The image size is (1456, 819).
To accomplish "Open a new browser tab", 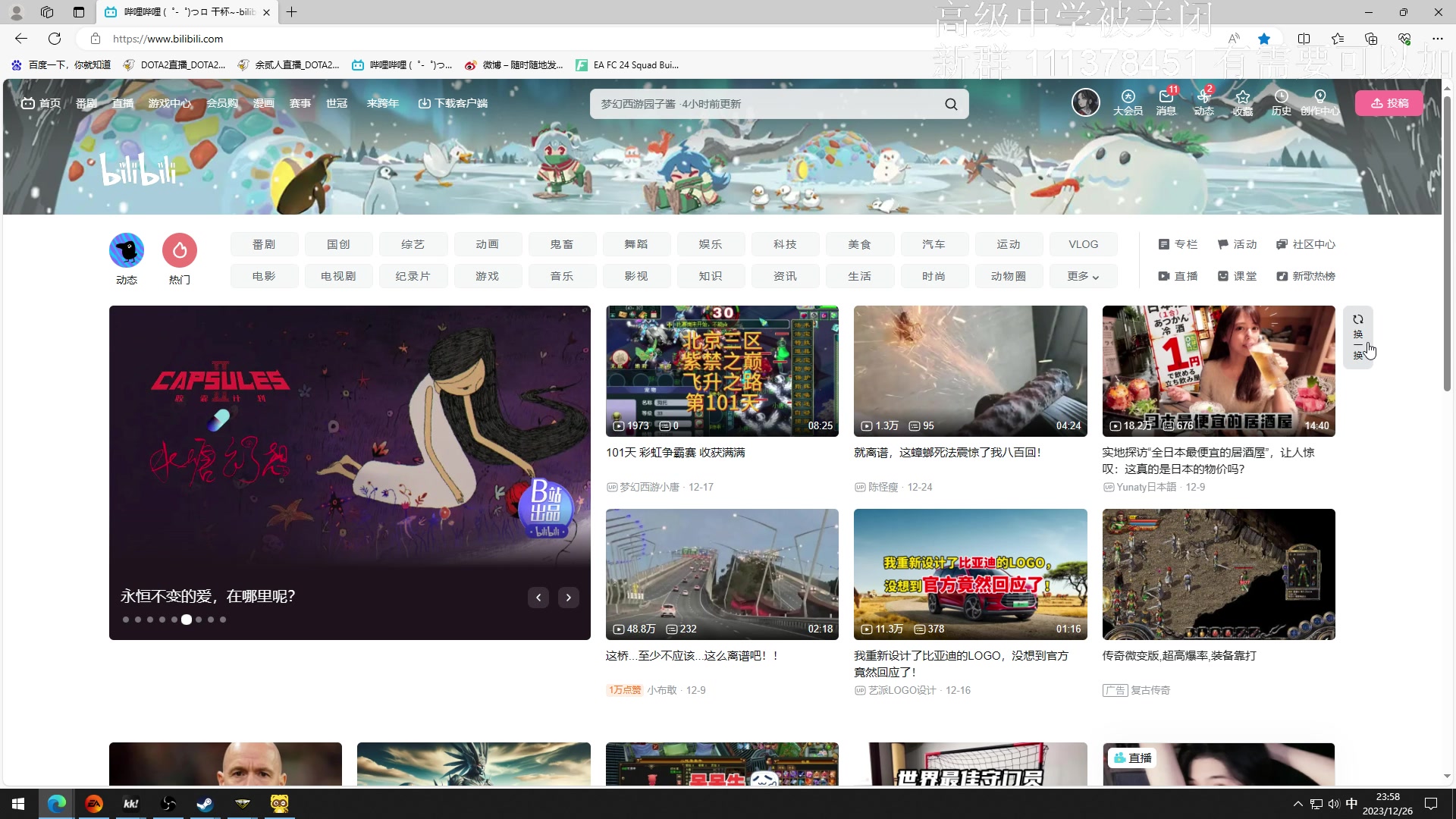I will (292, 12).
